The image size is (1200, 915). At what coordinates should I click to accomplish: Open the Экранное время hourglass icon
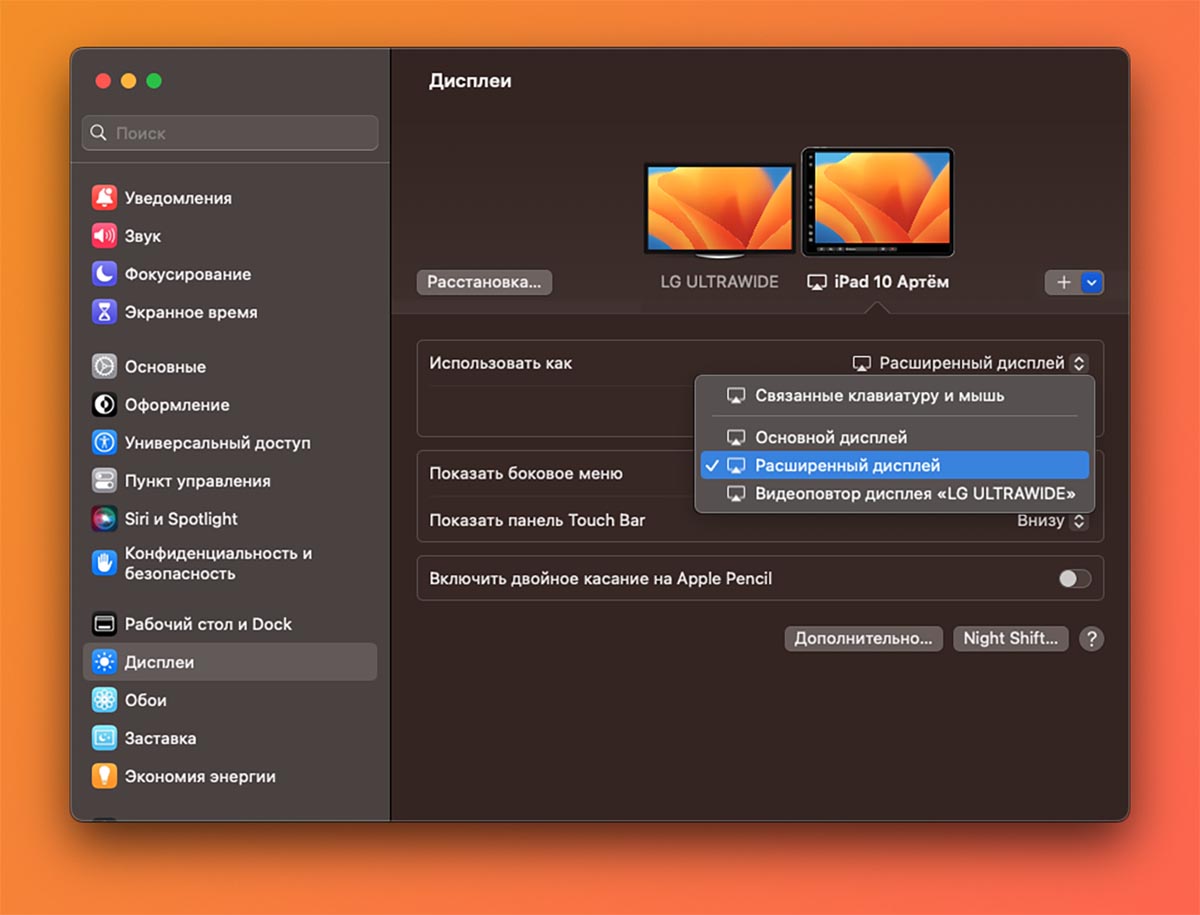point(104,312)
